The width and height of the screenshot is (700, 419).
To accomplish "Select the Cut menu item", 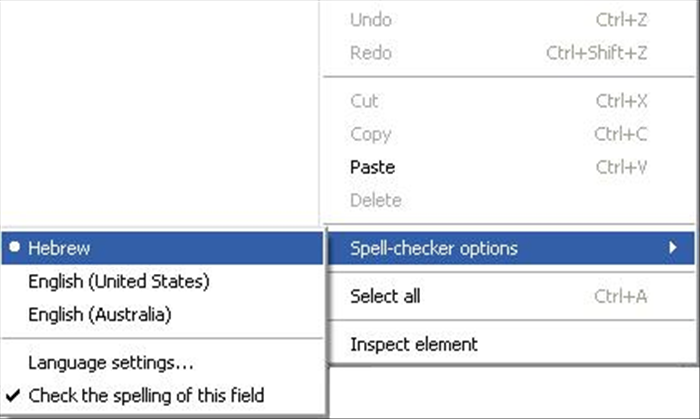I will coord(364,101).
